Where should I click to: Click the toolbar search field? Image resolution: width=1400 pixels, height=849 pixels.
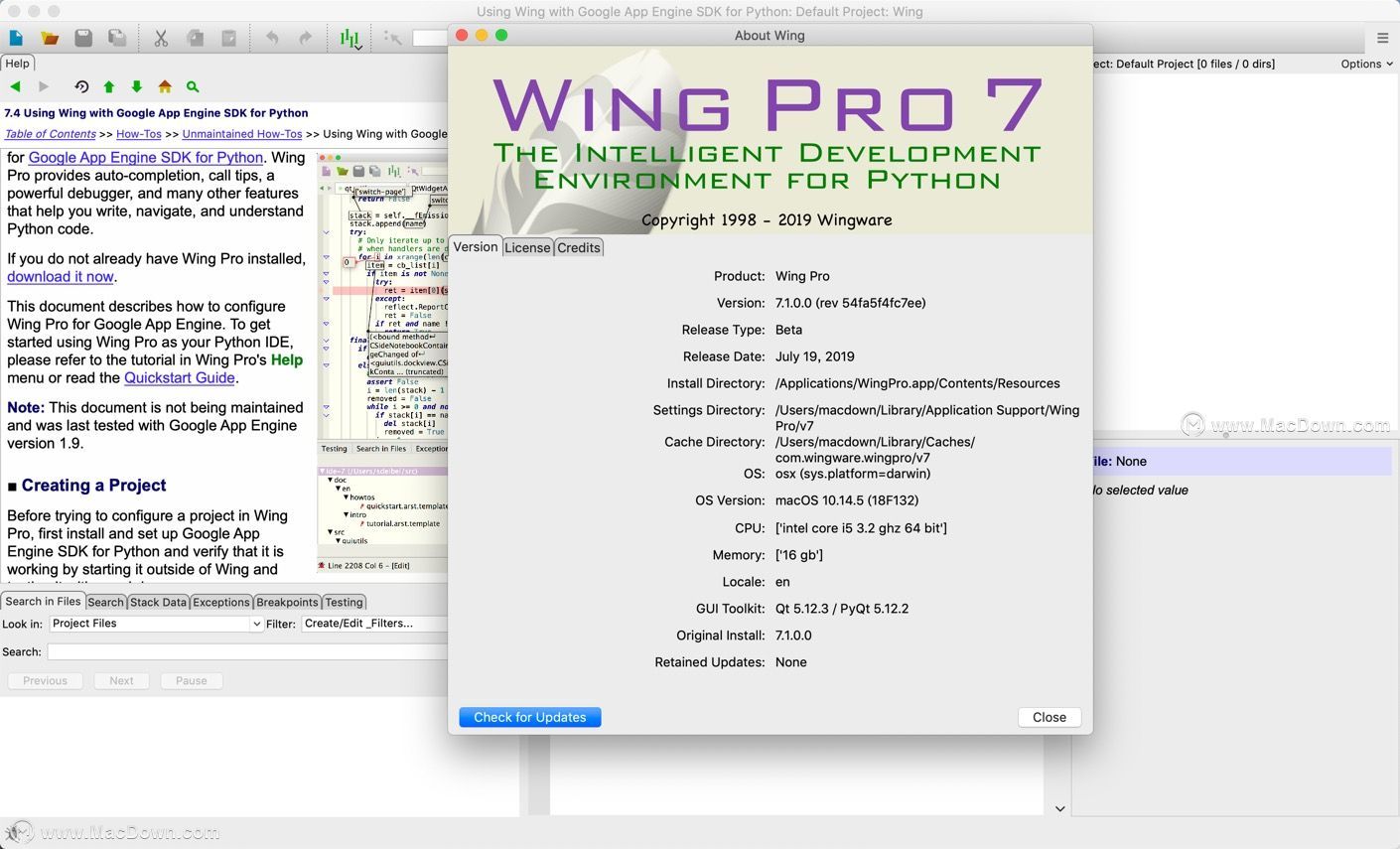430,38
